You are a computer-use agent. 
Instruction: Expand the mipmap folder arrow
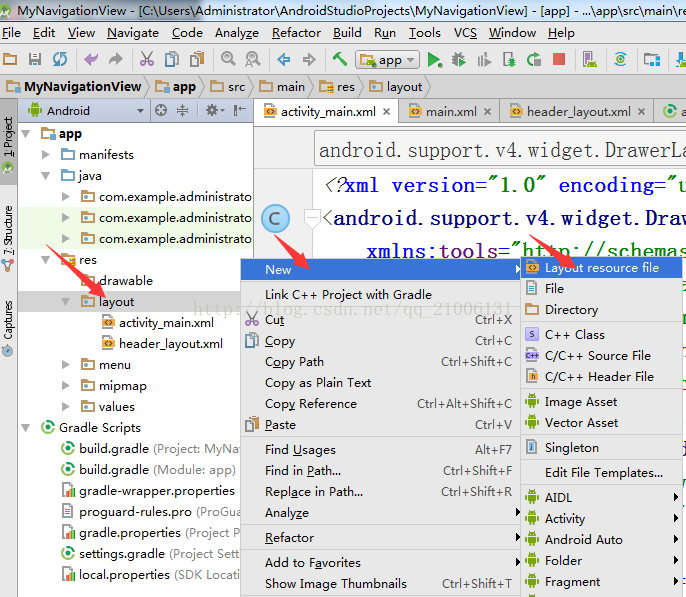[x=66, y=386]
